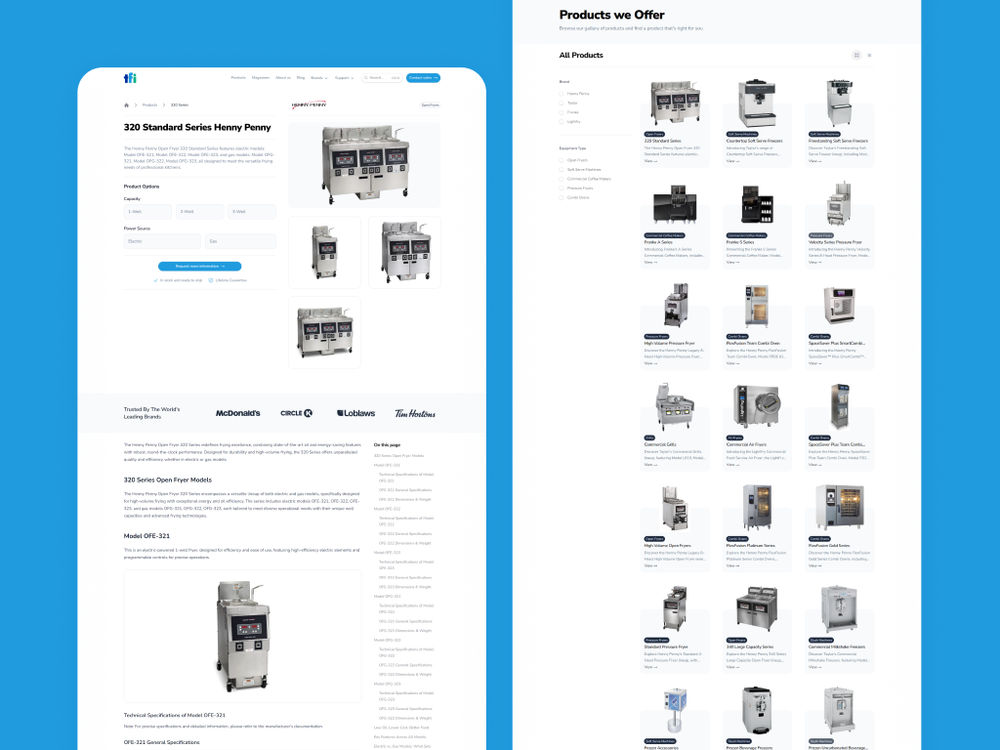This screenshot has height=750, width=1000.
Task: Click the Products breadcrumb link
Action: 150,105
